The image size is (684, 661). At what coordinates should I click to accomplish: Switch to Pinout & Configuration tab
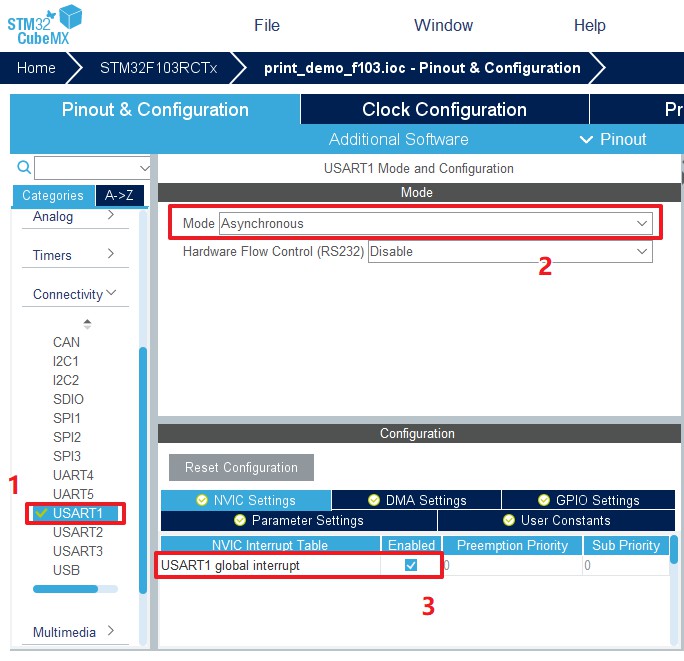pos(155,109)
